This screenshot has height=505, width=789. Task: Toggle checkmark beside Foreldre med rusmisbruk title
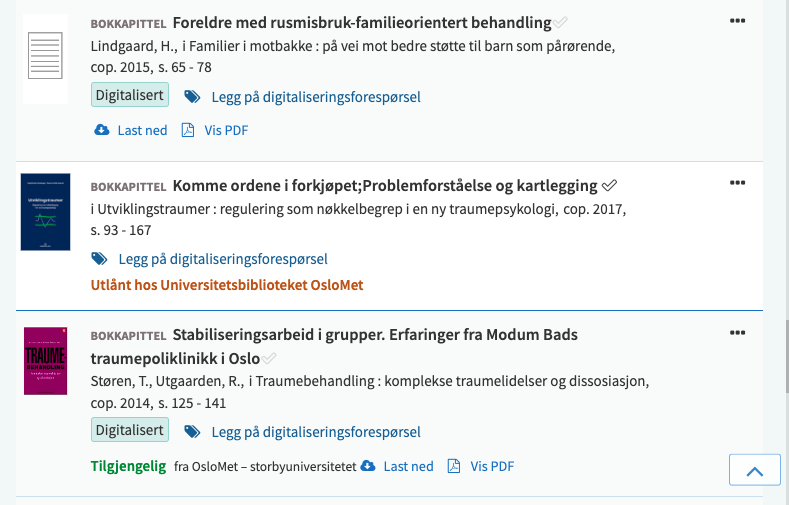pyautogui.click(x=562, y=22)
